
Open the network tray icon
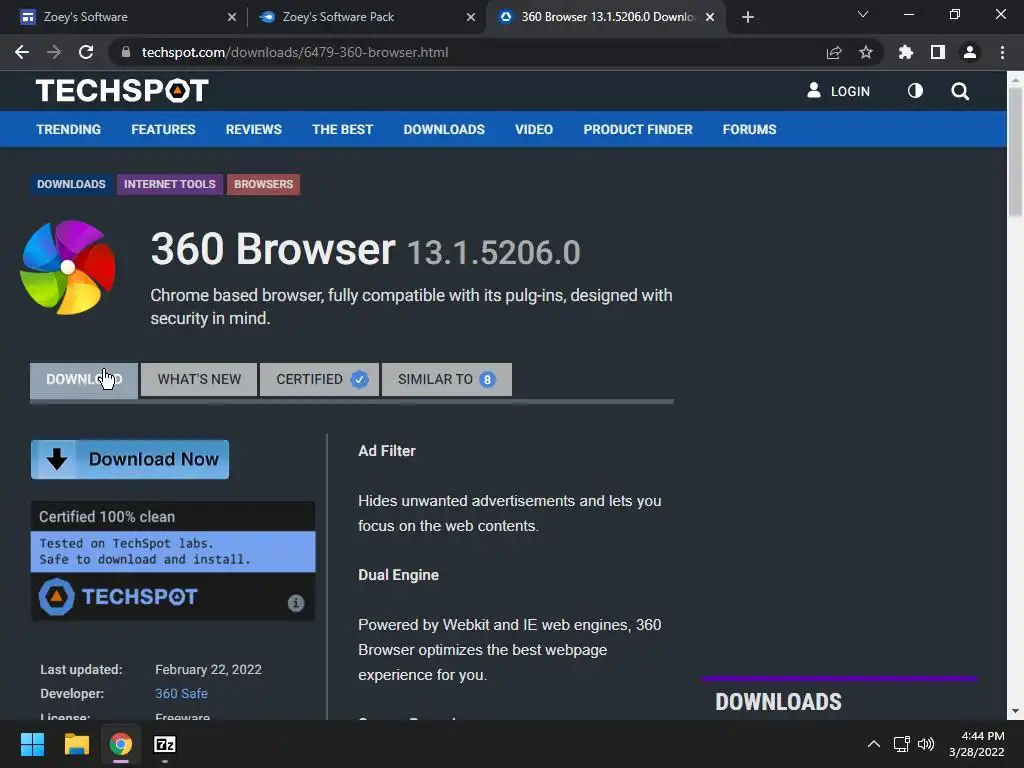click(x=901, y=744)
